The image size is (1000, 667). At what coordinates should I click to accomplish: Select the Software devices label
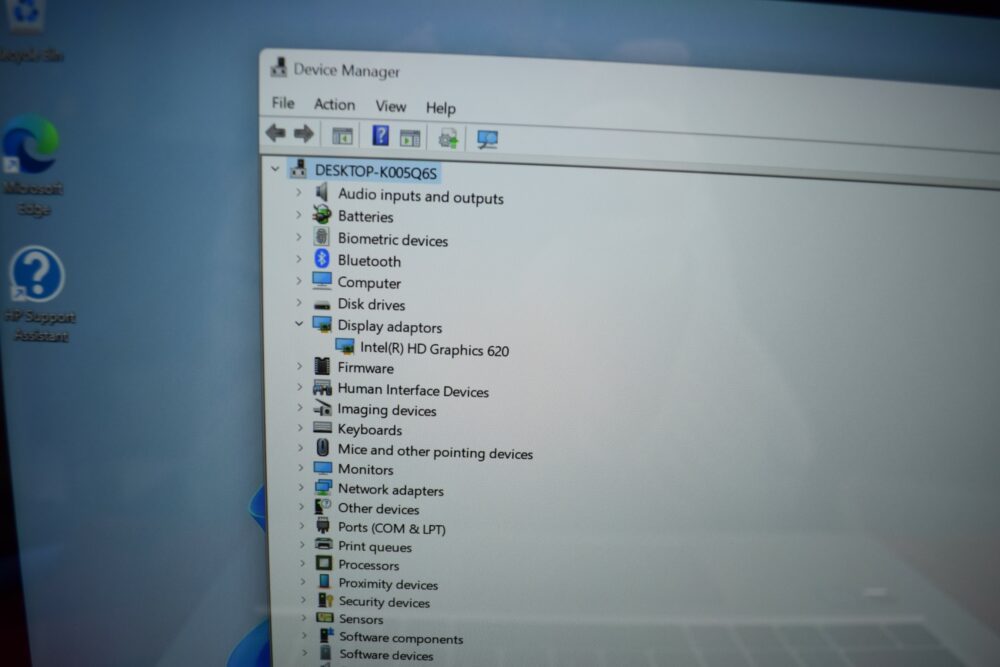point(386,655)
